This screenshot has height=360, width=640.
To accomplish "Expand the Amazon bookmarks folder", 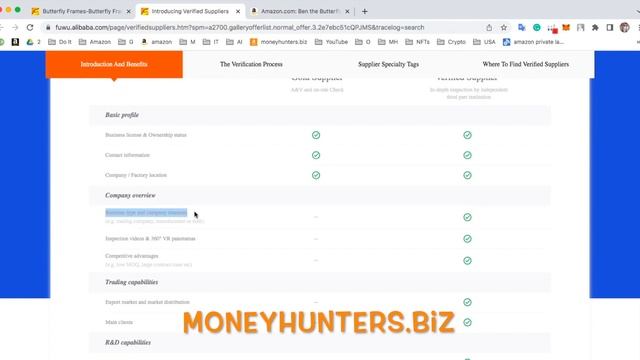I will pyautogui.click(x=95, y=42).
